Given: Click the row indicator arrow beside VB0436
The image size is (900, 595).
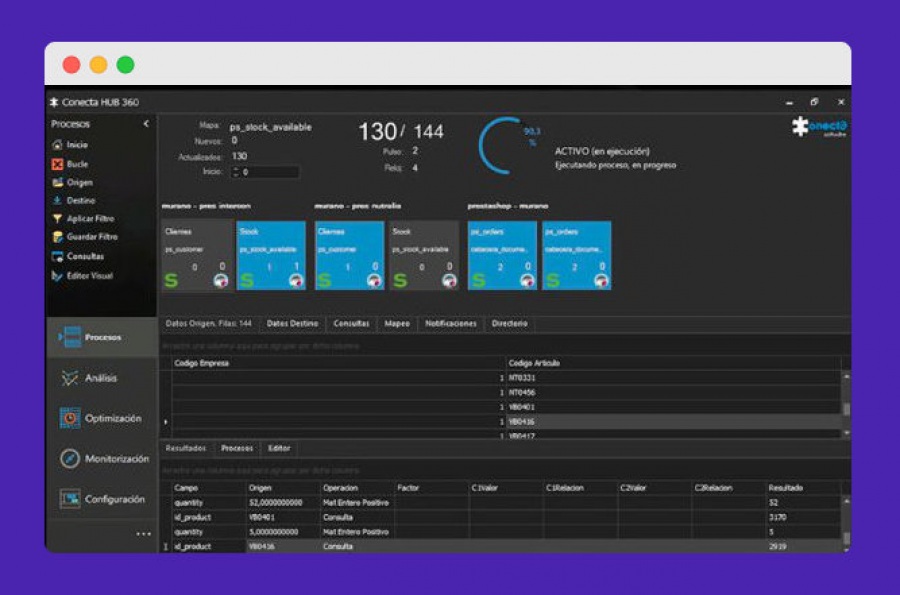Looking at the screenshot, I should [x=166, y=422].
